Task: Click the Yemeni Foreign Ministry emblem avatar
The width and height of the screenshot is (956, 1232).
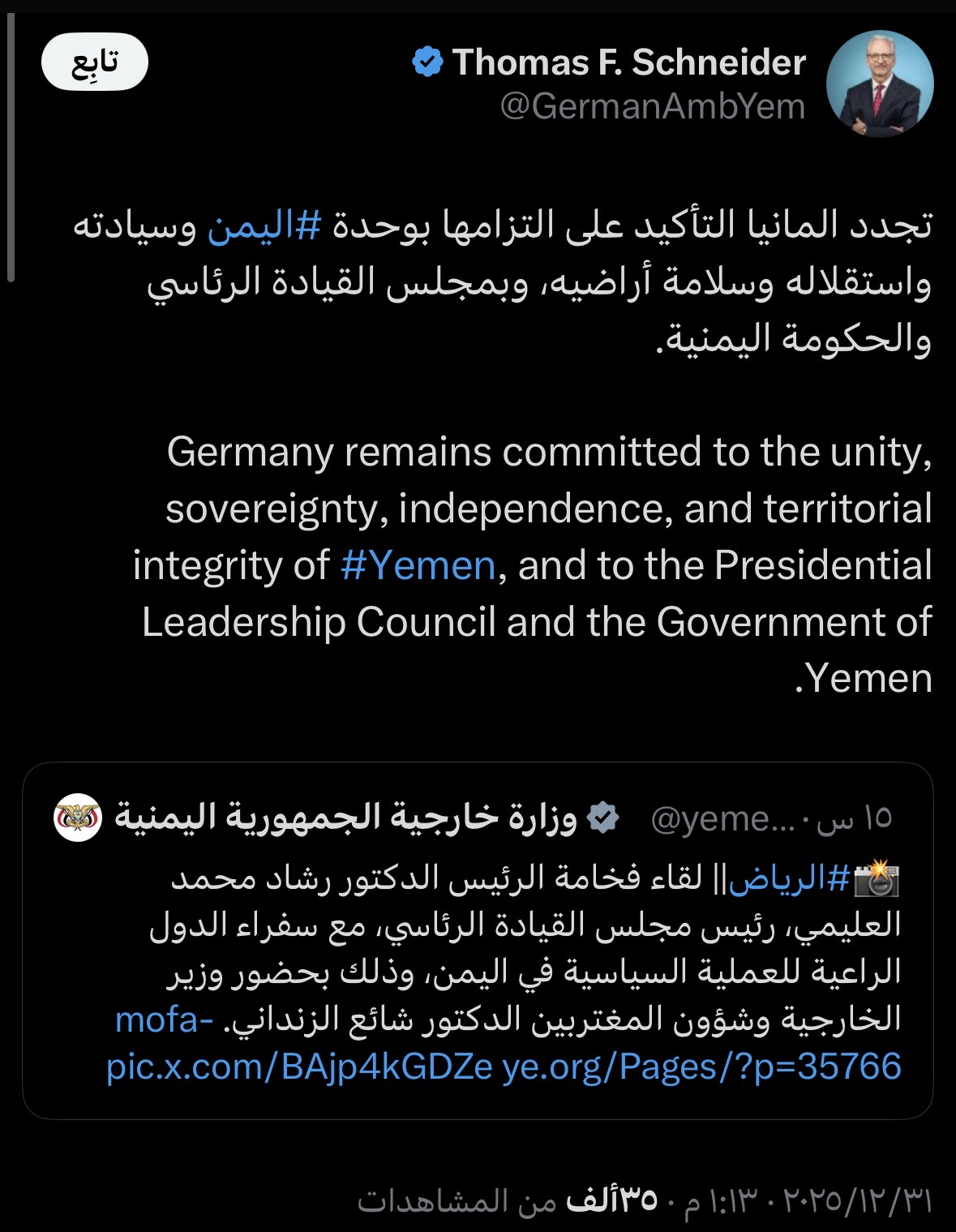Action: click(x=78, y=818)
